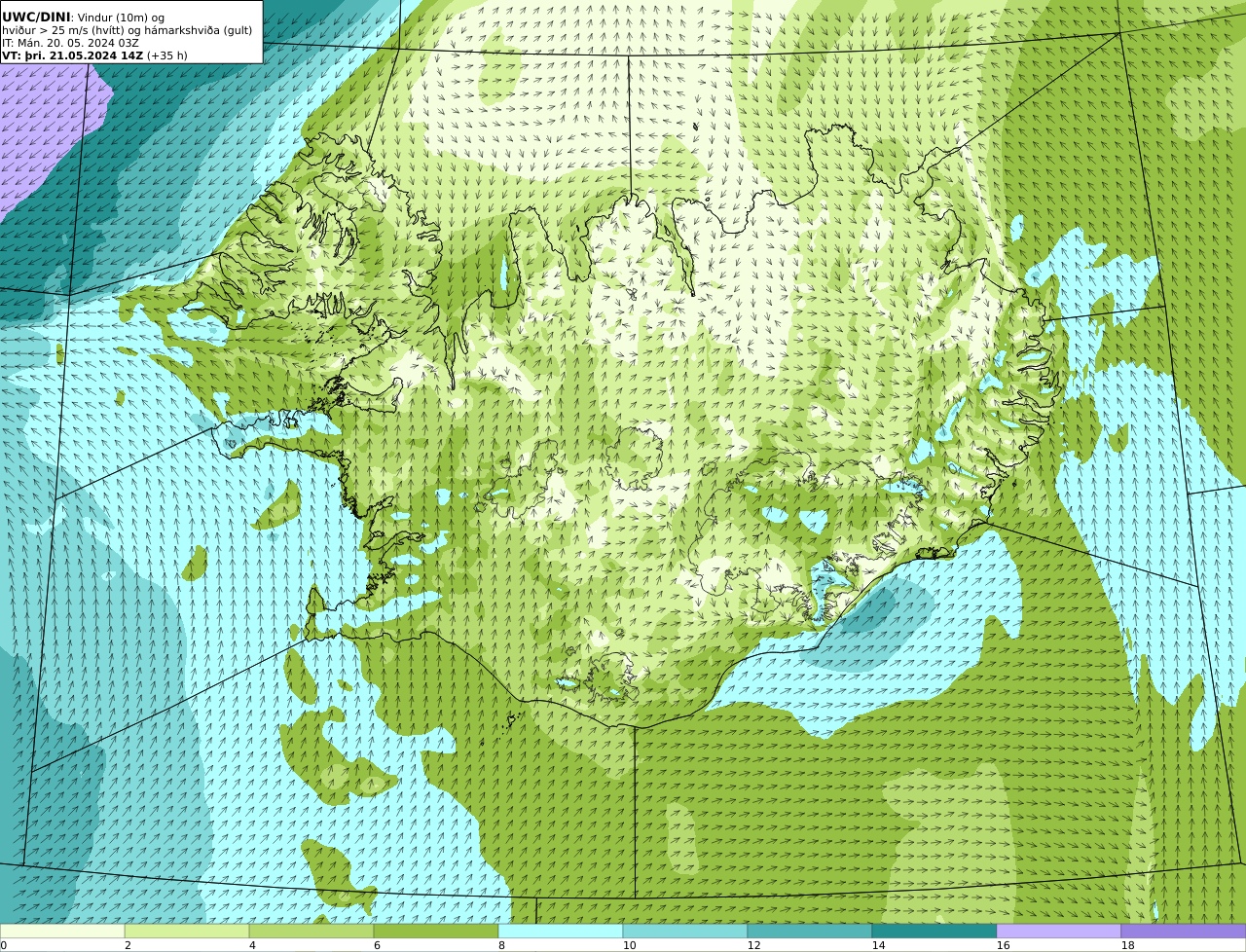This screenshot has width=1246, height=952.
Task: Click the scale label '12'
Action: point(753,945)
